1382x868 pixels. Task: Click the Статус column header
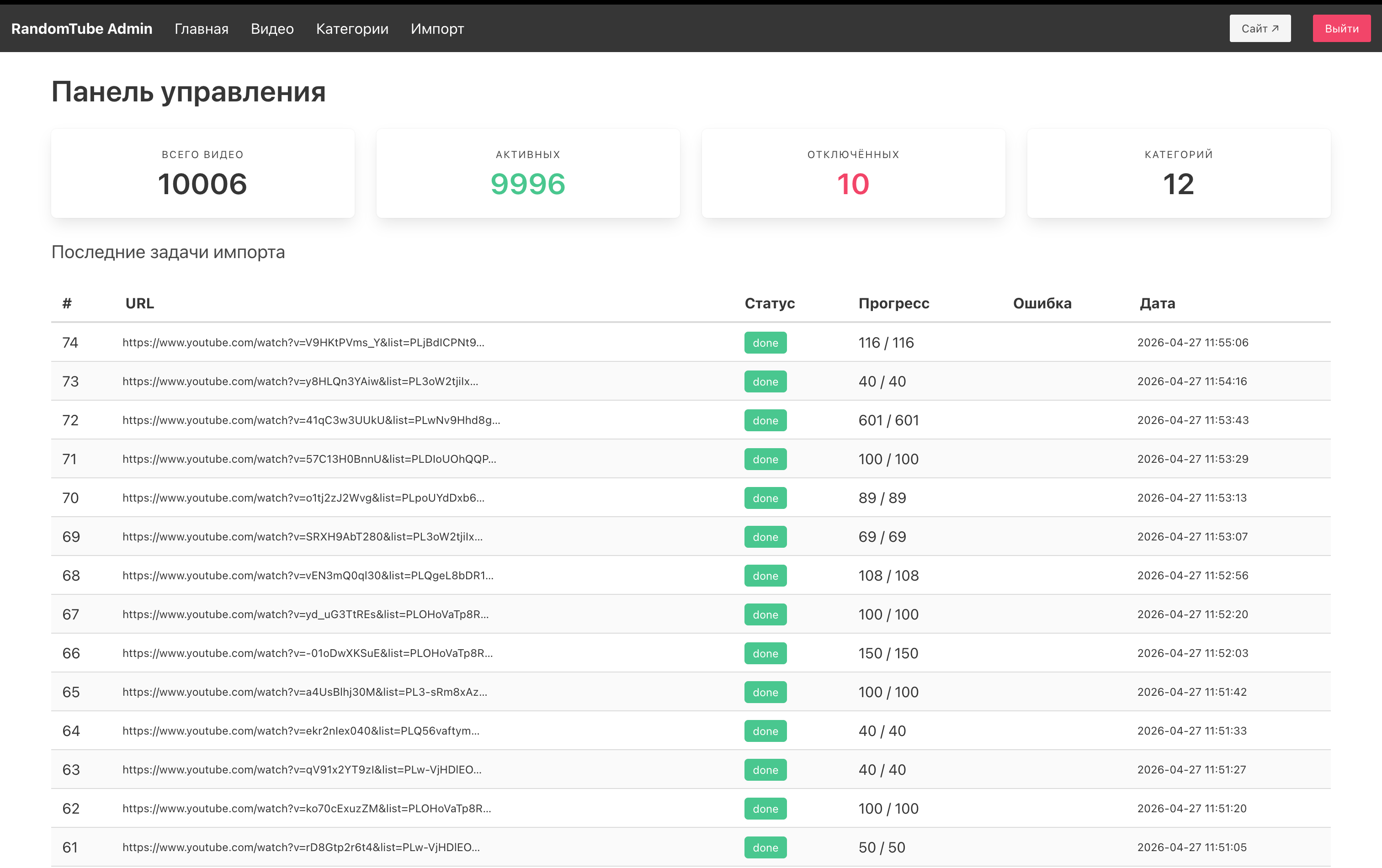pyautogui.click(x=769, y=303)
